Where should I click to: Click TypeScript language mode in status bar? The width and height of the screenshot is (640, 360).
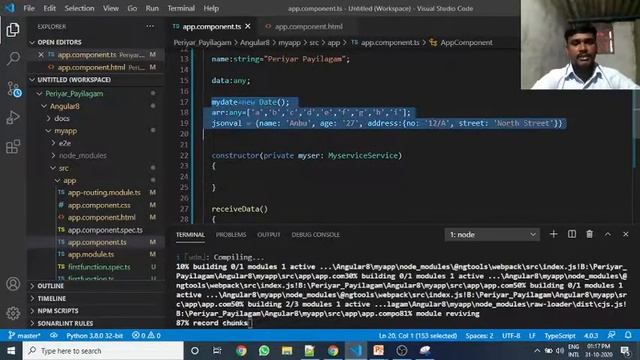[560, 336]
